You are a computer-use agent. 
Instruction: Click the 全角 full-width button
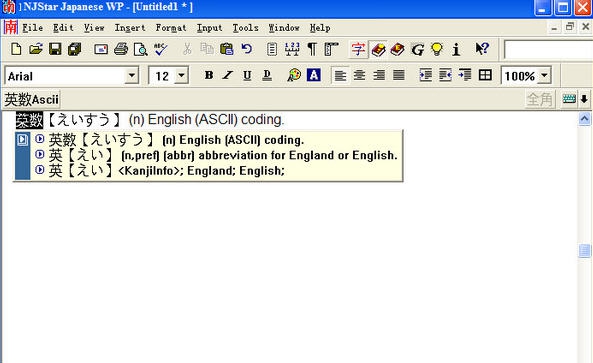tap(540, 99)
